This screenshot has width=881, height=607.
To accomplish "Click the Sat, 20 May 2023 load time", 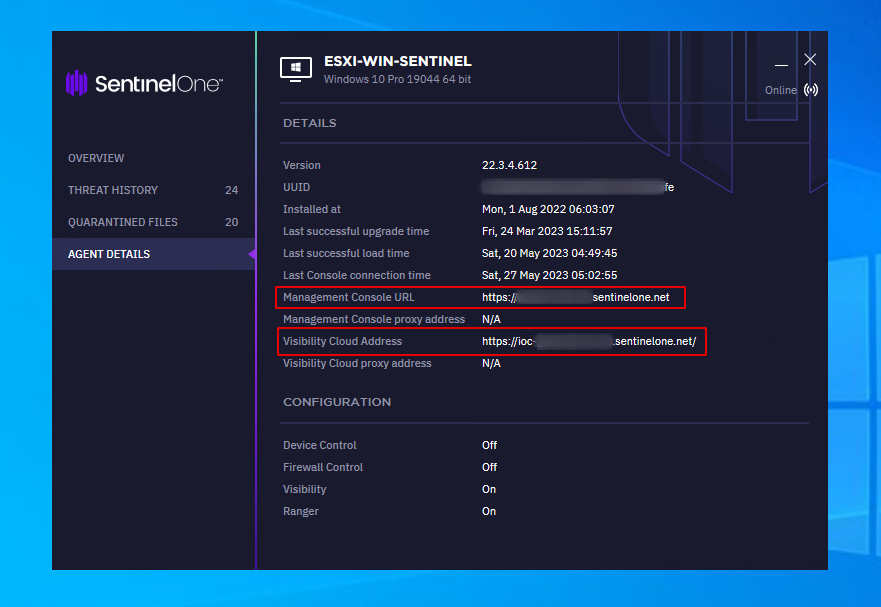I will (550, 253).
